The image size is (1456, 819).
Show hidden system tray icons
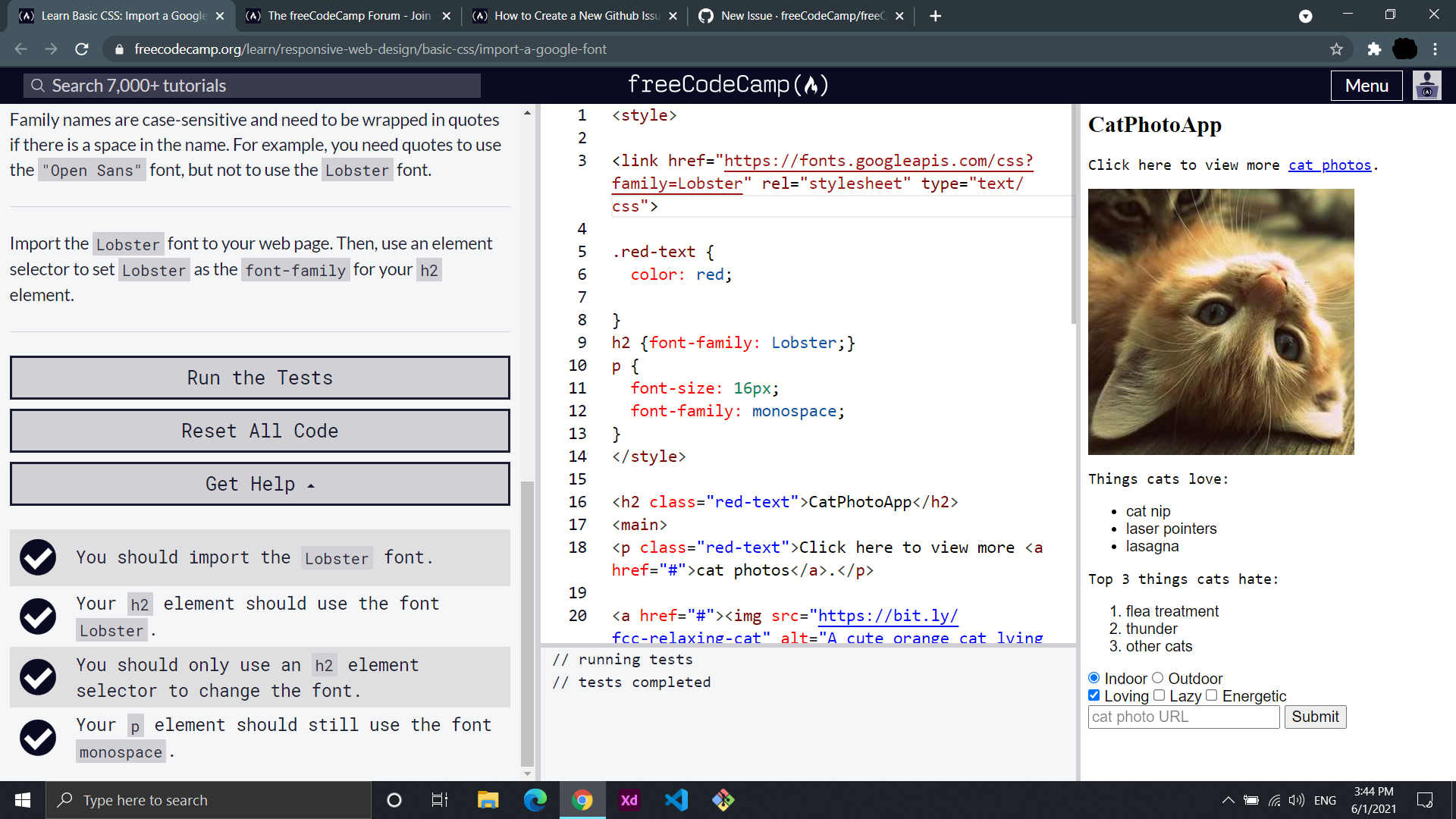click(1228, 799)
